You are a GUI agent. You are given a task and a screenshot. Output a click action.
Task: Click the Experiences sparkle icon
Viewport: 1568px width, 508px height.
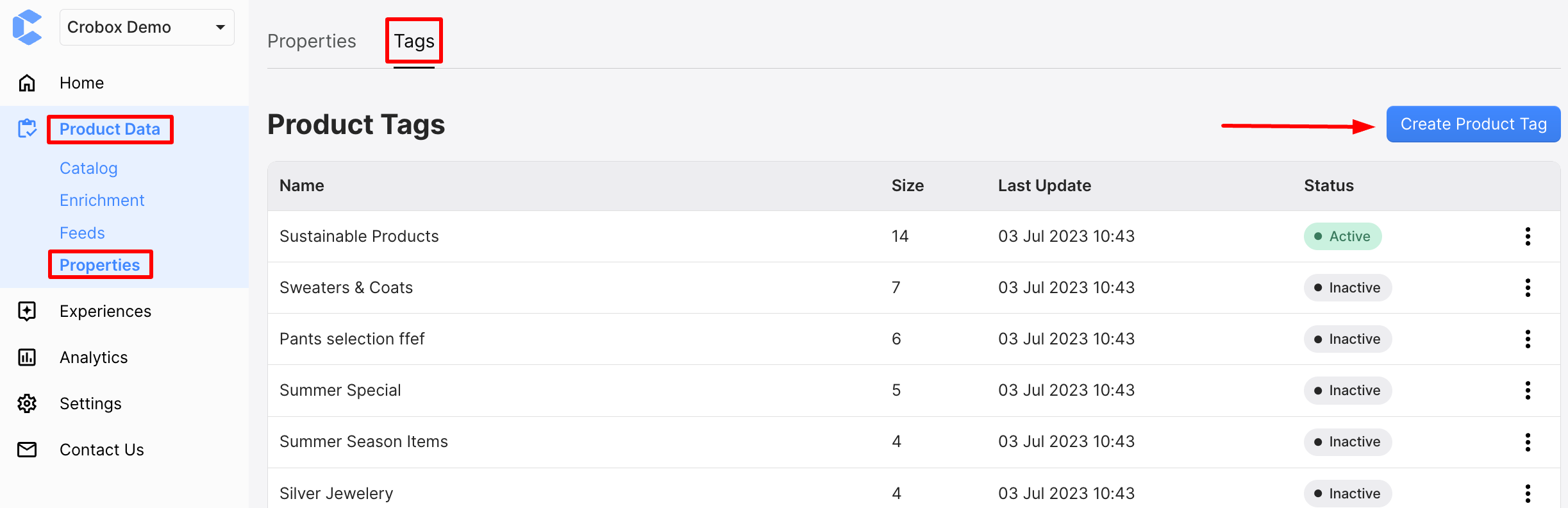[x=27, y=311]
